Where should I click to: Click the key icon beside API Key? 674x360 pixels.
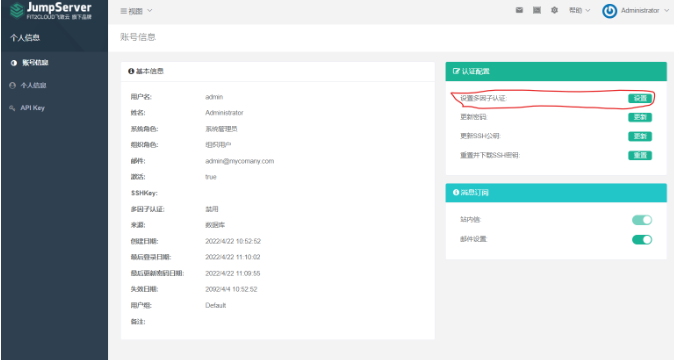pos(12,108)
